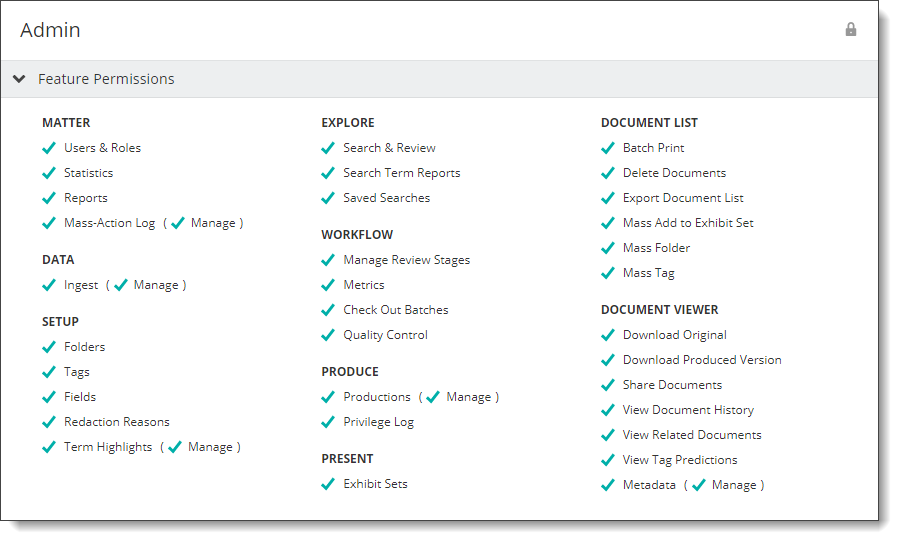Click the Search & Review checkmark icon
This screenshot has width=899, height=541.
click(x=328, y=148)
